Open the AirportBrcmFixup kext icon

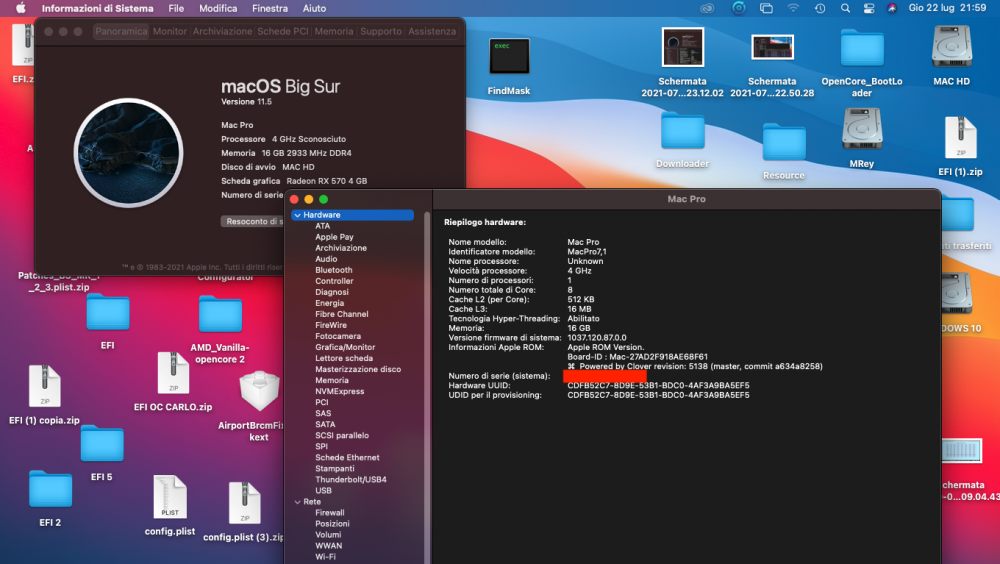pos(259,390)
